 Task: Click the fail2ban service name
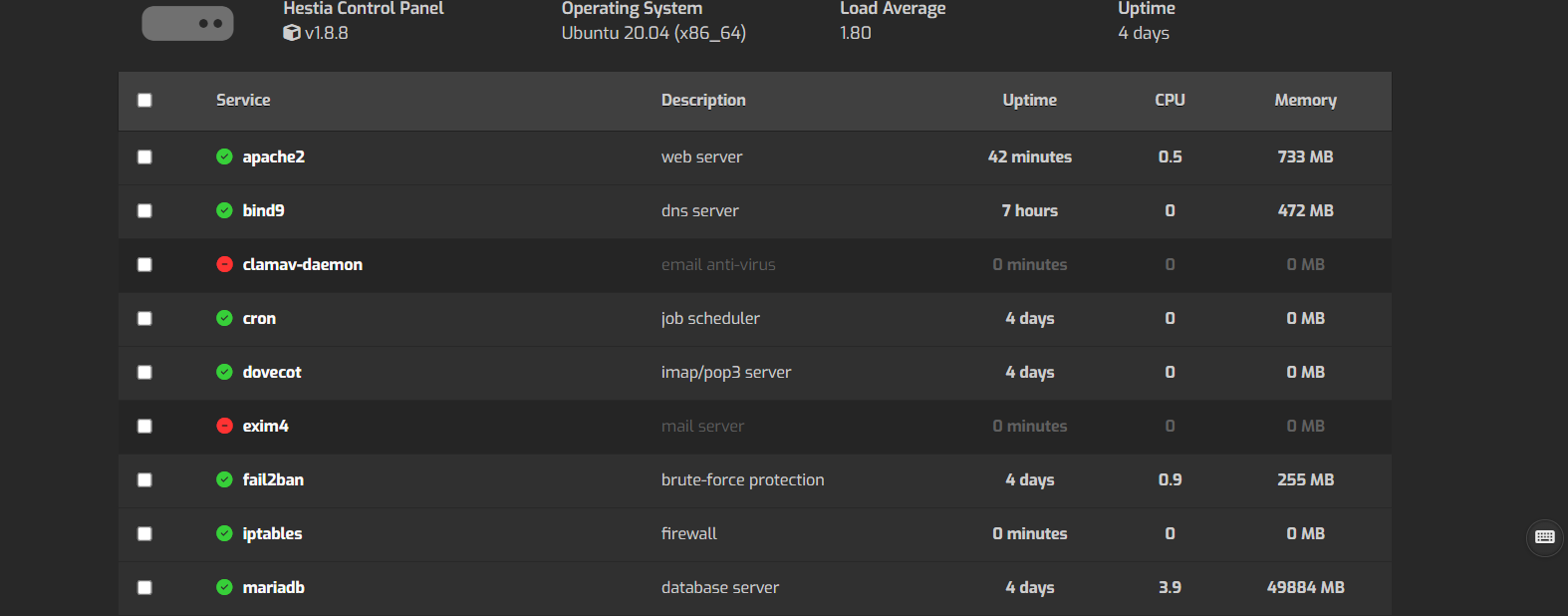pyautogui.click(x=273, y=479)
